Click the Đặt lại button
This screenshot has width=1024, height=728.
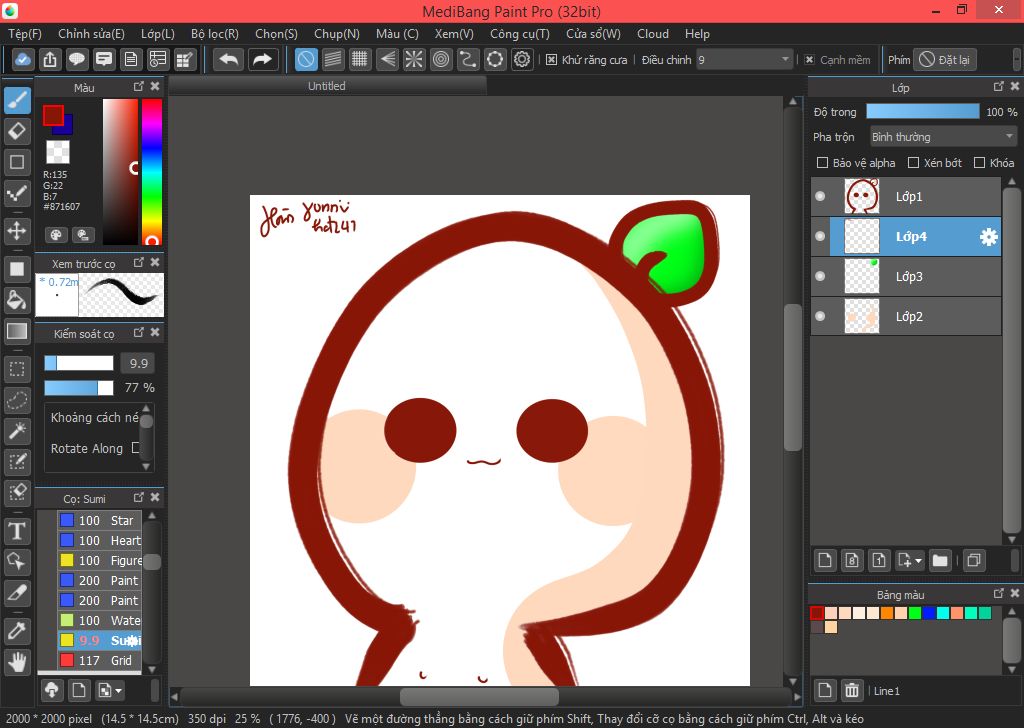[x=945, y=60]
